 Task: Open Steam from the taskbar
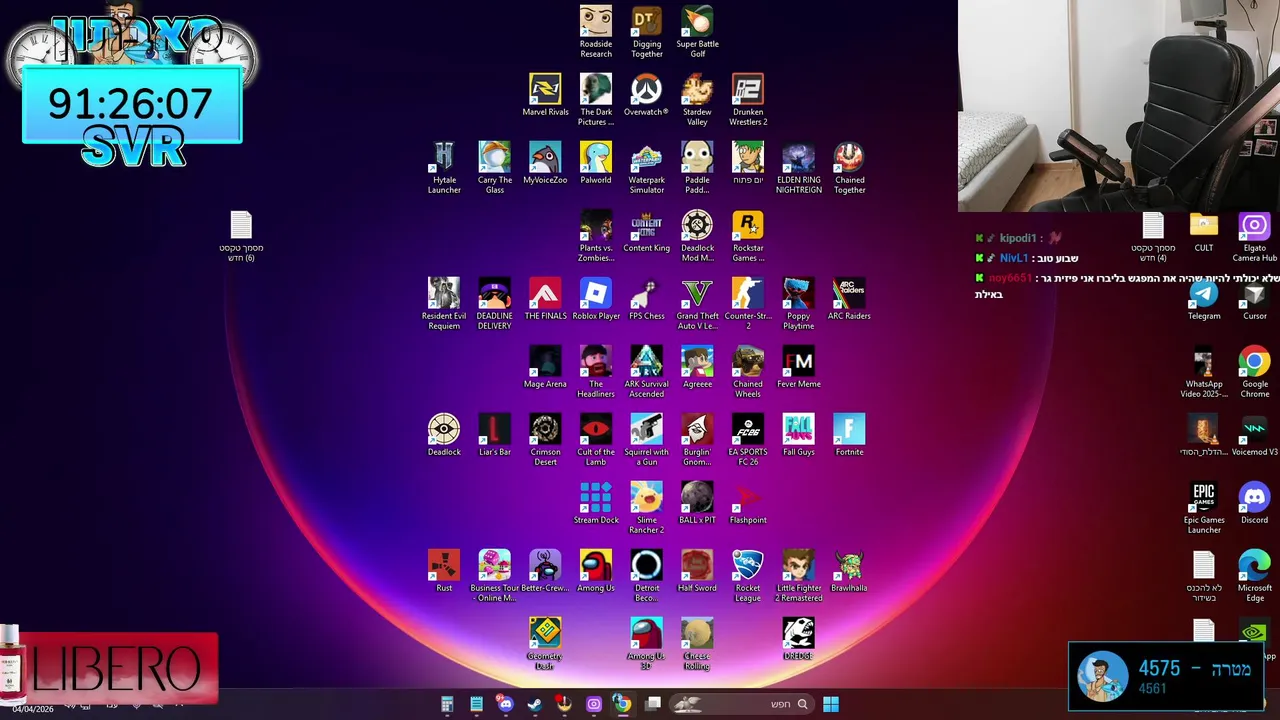535,704
